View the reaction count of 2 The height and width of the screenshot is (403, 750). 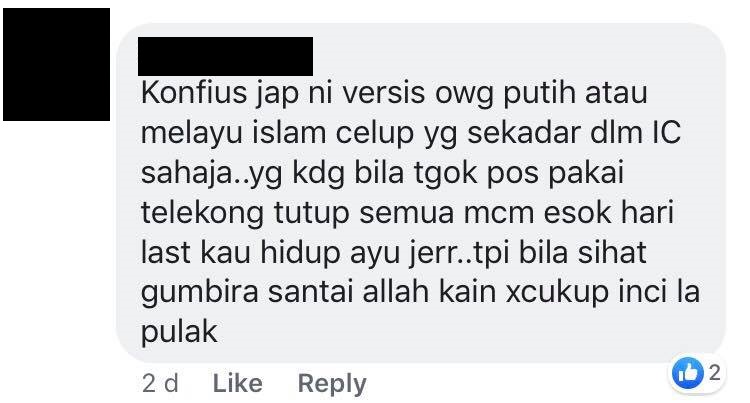tap(715, 372)
